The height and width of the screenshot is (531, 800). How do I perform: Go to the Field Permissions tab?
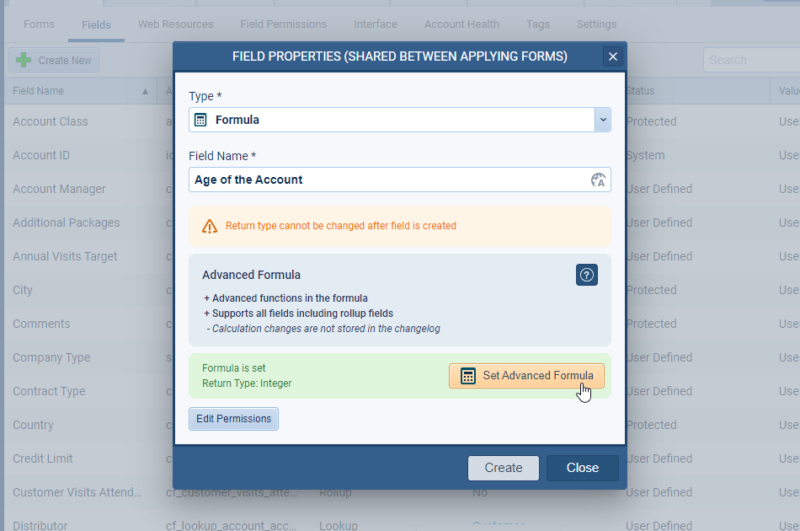283,24
